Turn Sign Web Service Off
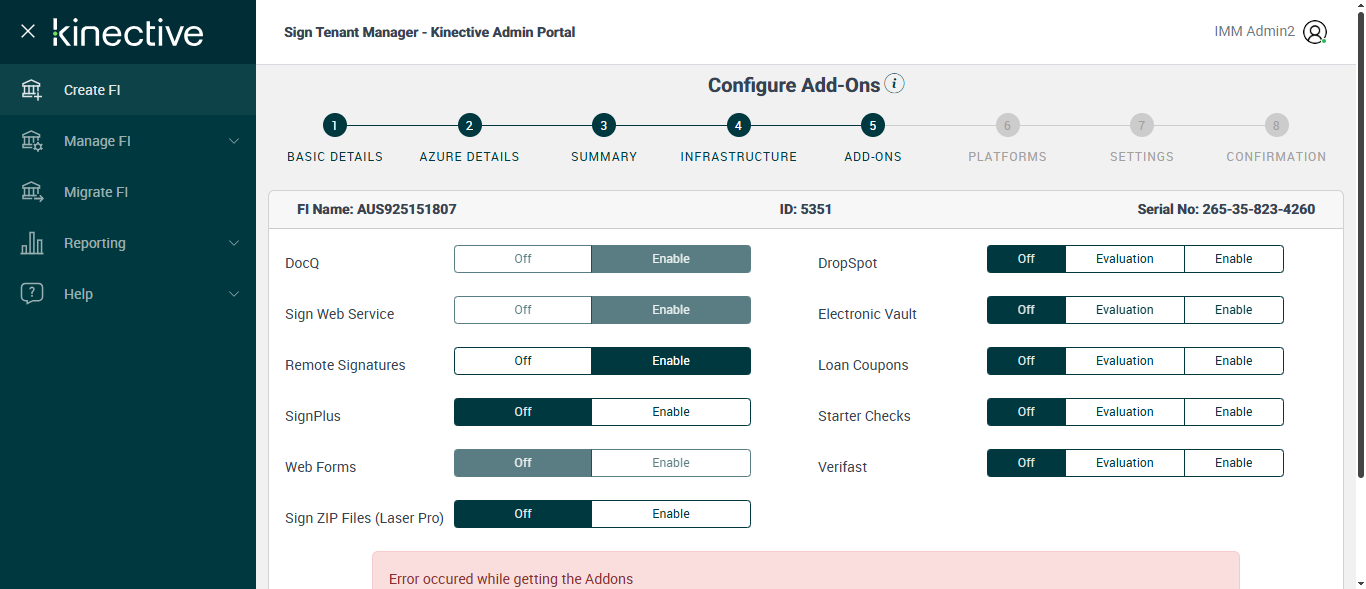This screenshot has height=589, width=1366. click(x=523, y=310)
